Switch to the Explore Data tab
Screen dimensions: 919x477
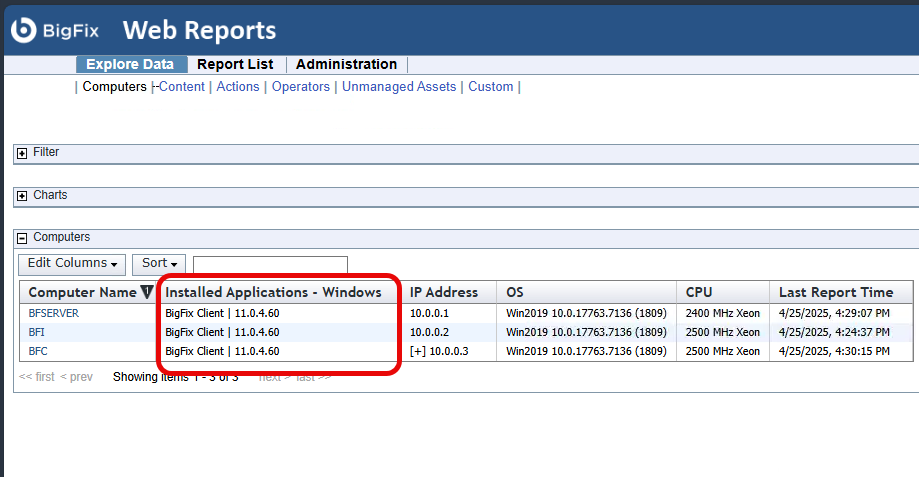pos(130,64)
